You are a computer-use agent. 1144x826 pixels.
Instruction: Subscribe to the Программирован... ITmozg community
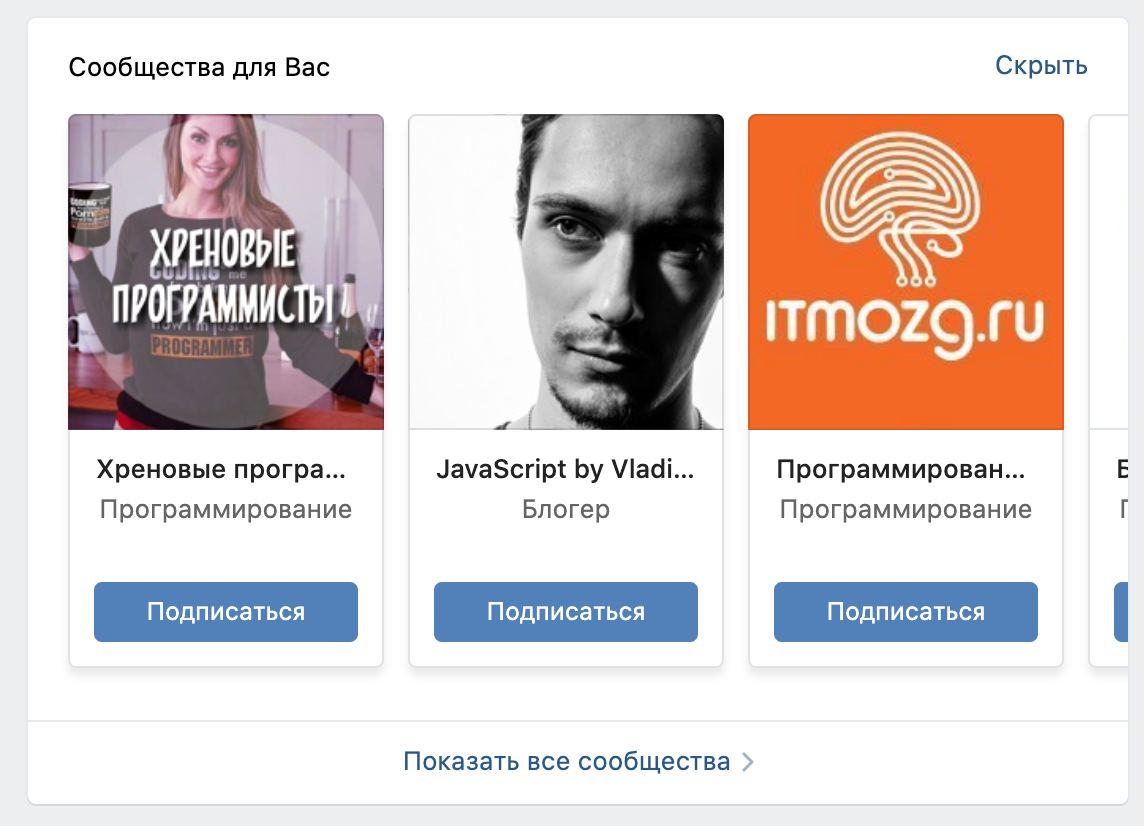click(x=905, y=611)
